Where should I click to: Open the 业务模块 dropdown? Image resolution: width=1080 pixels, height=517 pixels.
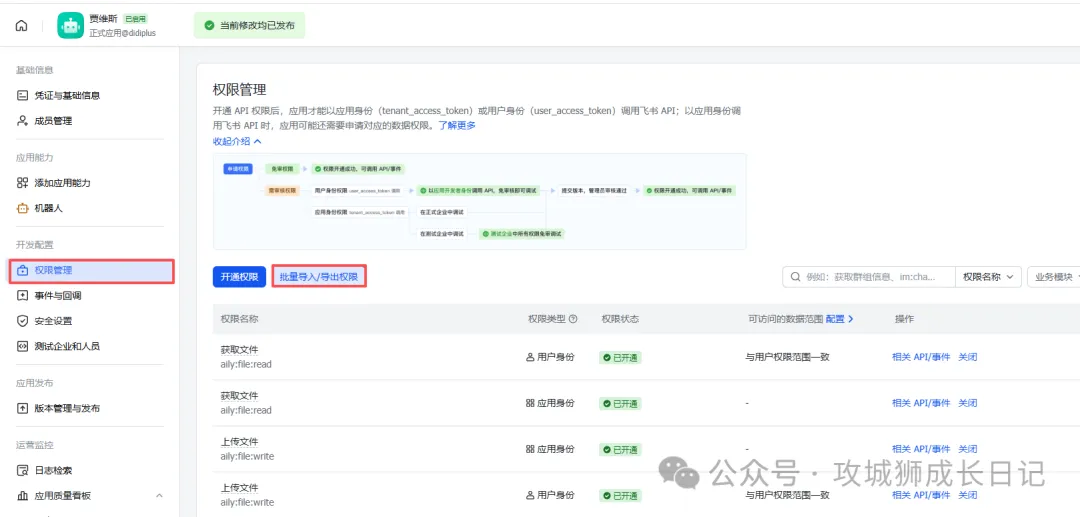coord(1054,277)
